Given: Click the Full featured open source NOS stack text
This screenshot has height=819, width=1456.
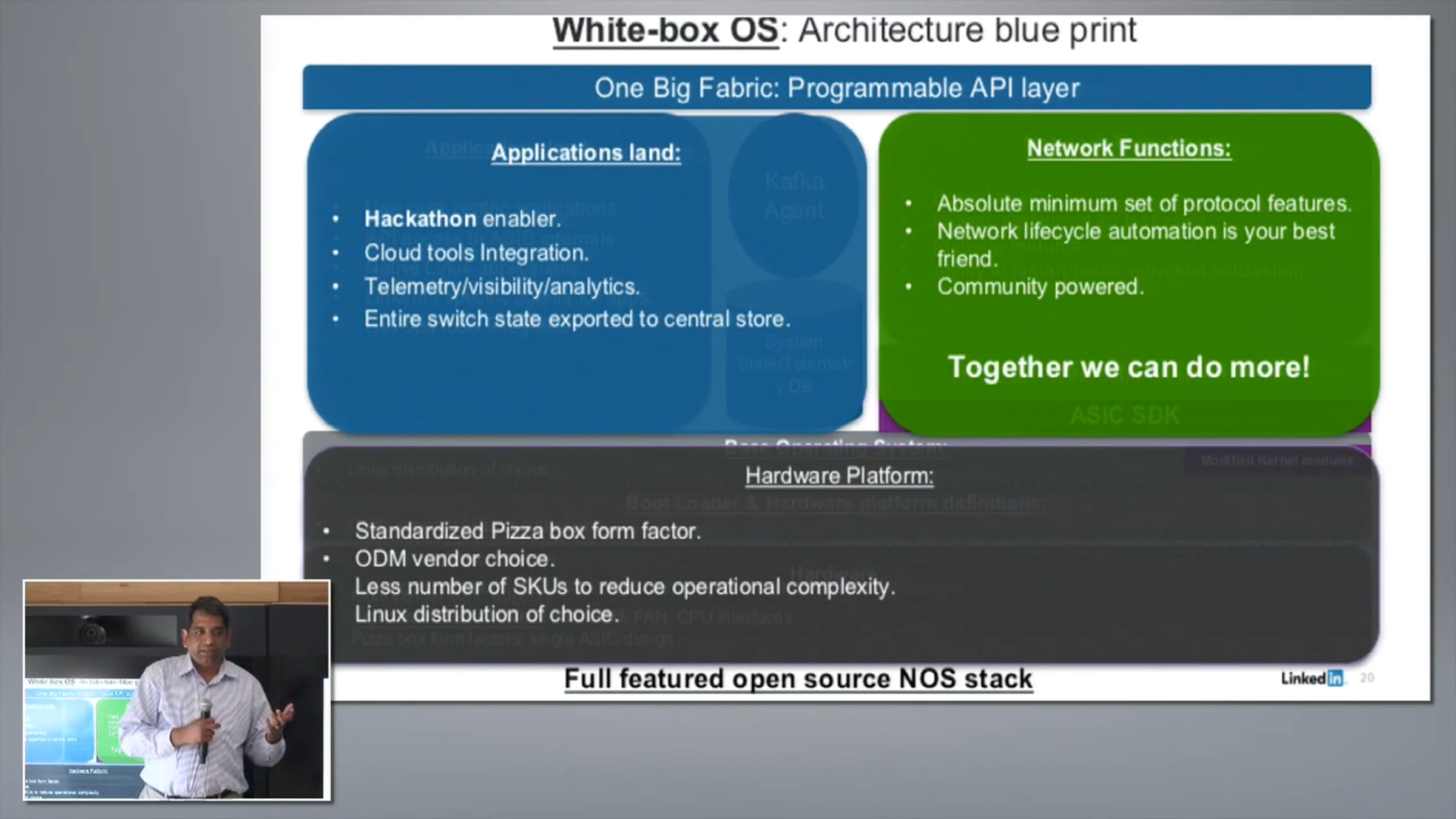Looking at the screenshot, I should (798, 679).
